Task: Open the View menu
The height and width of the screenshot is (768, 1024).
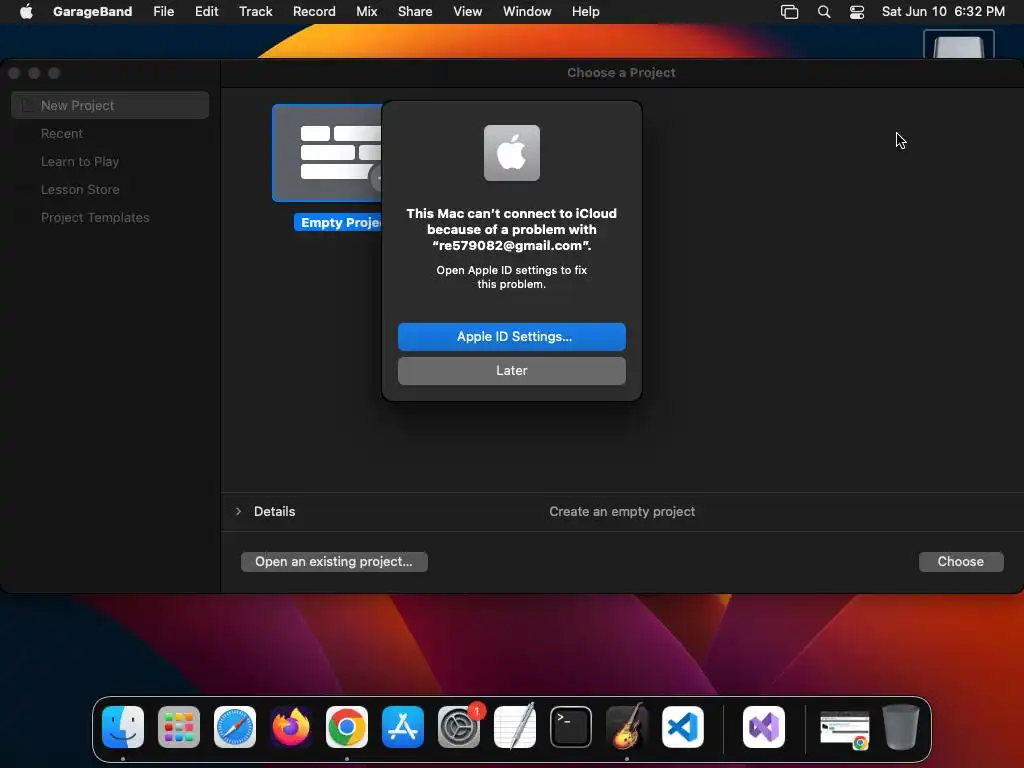Action: pos(468,12)
